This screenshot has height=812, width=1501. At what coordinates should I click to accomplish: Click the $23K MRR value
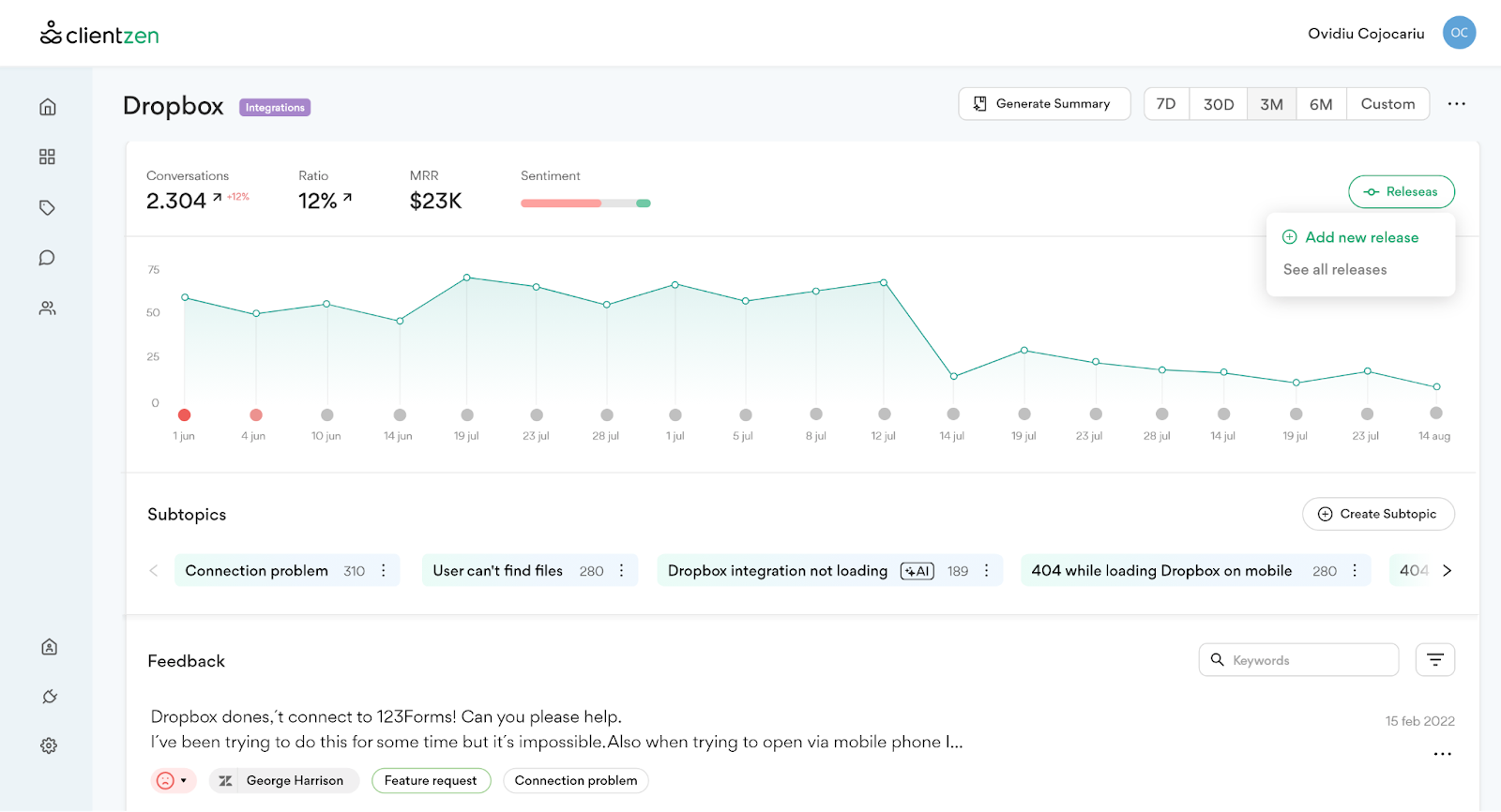436,201
